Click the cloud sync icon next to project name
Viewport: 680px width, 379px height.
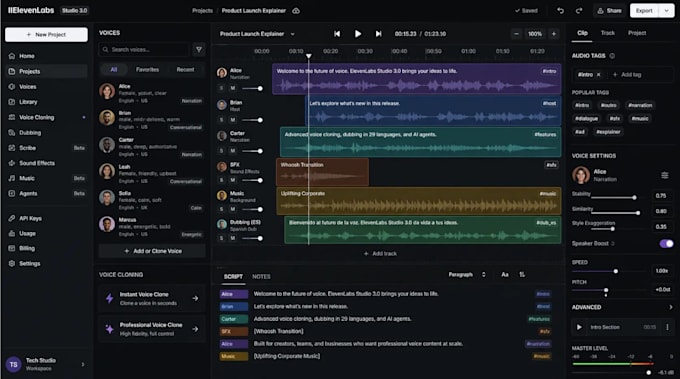pyautogui.click(x=296, y=10)
